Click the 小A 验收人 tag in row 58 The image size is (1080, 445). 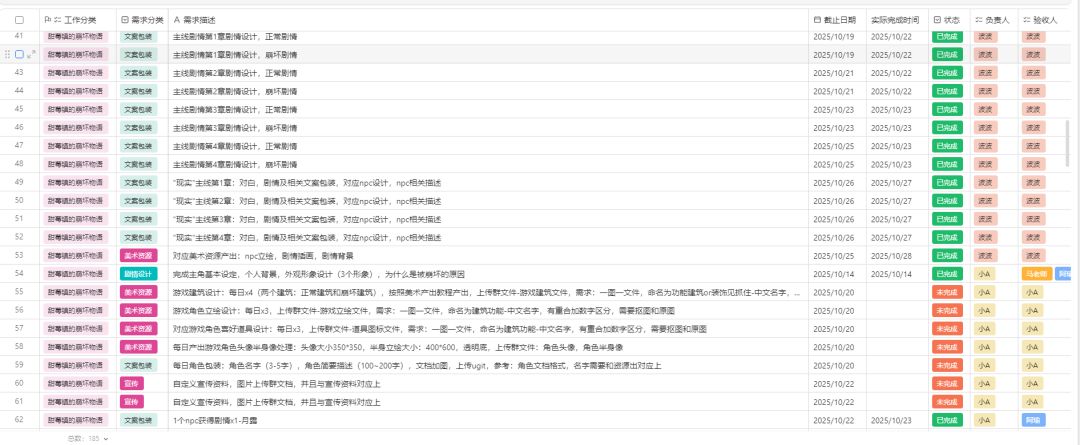[x=1032, y=347]
